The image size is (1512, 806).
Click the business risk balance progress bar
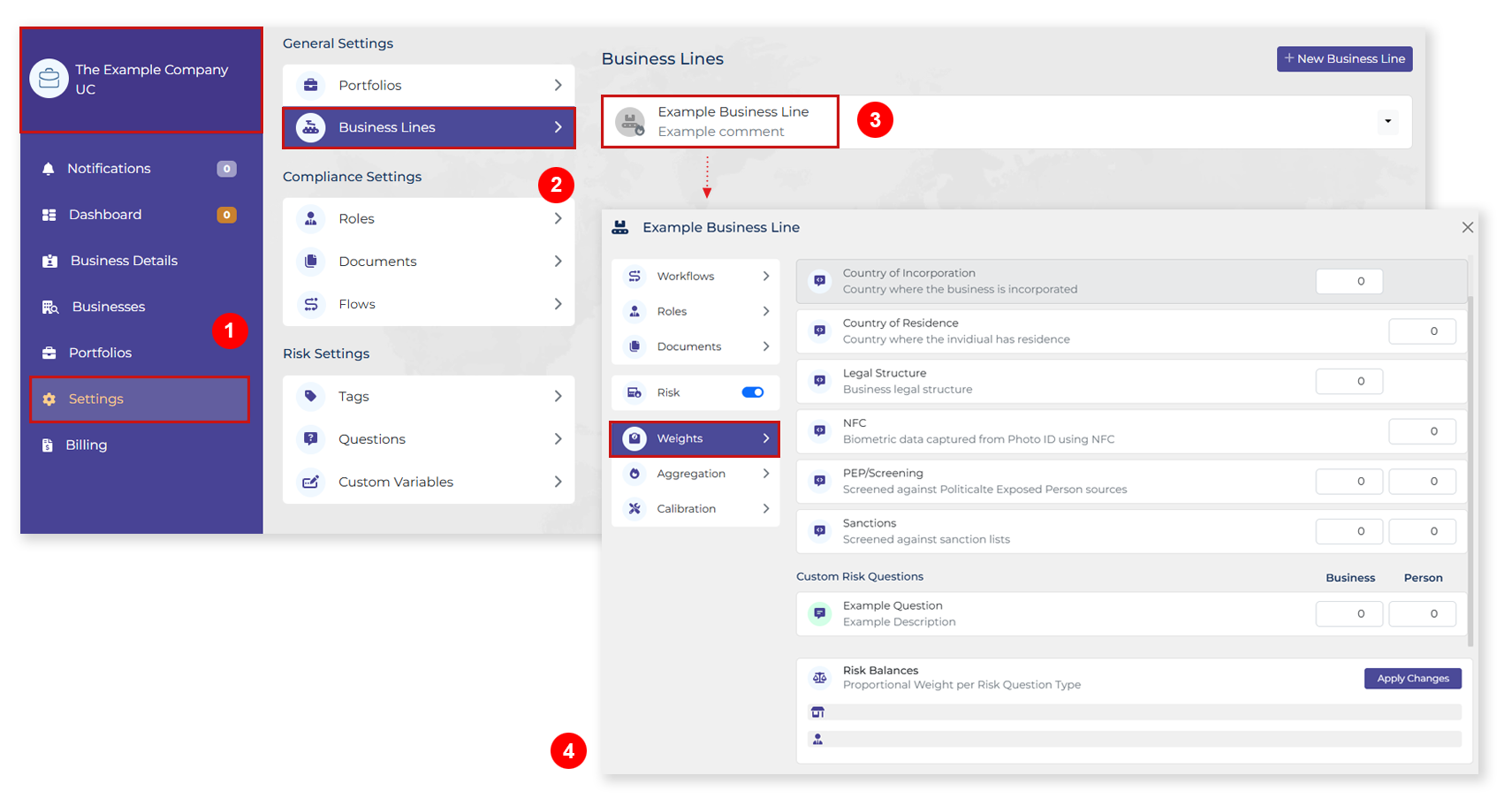tap(1135, 712)
